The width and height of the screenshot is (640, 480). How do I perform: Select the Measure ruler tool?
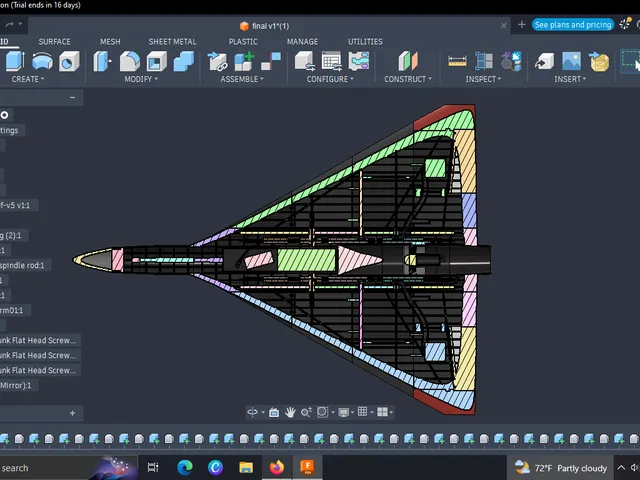457,62
